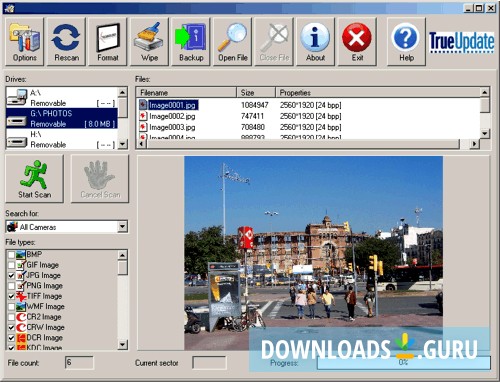Click drives list down arrow
This screenshot has height=382, width=500.
tap(123, 144)
